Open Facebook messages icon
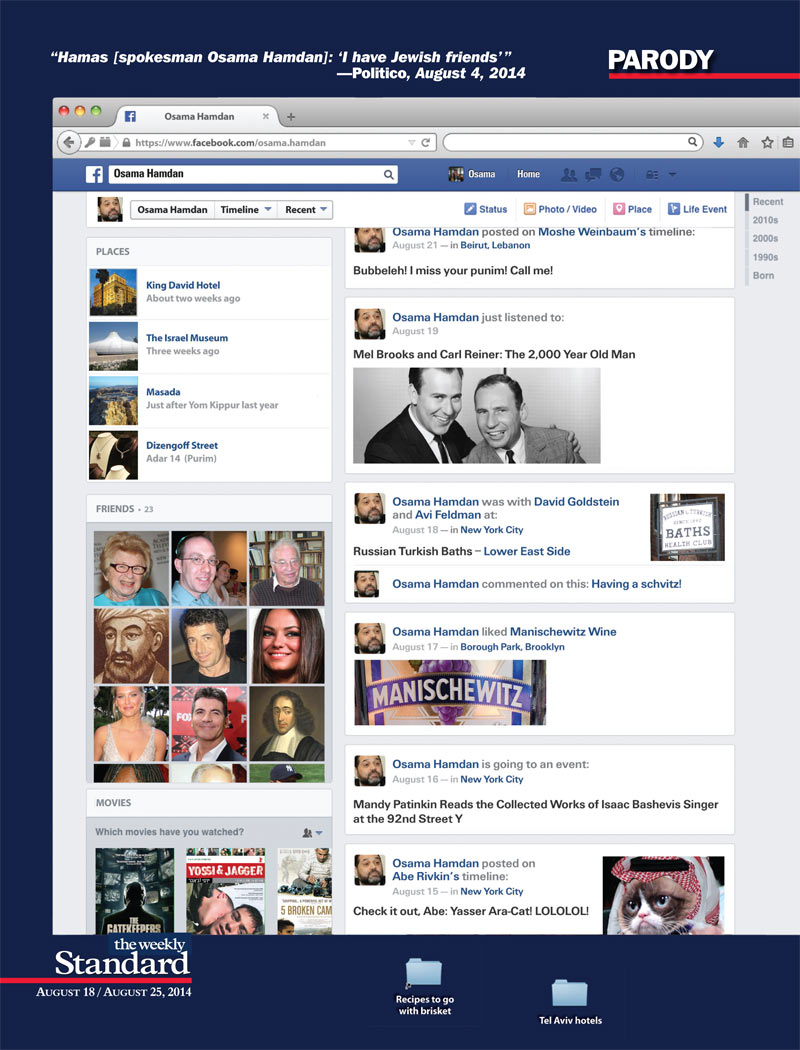 point(593,175)
